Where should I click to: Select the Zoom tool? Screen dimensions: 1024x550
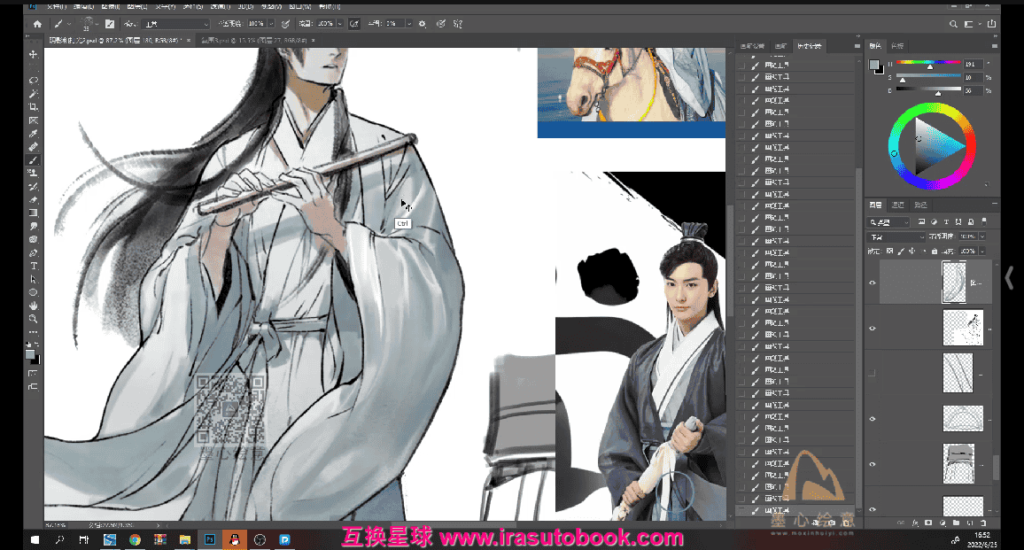[x=33, y=319]
